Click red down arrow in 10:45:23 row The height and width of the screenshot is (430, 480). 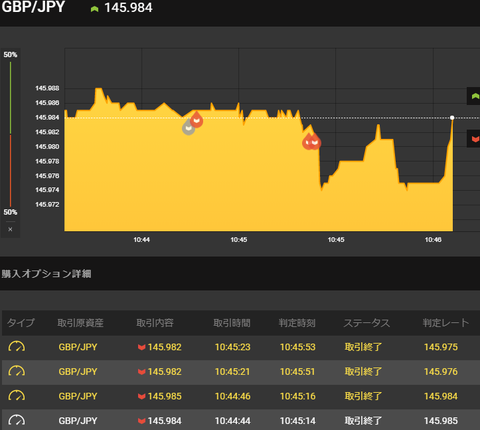(142, 347)
